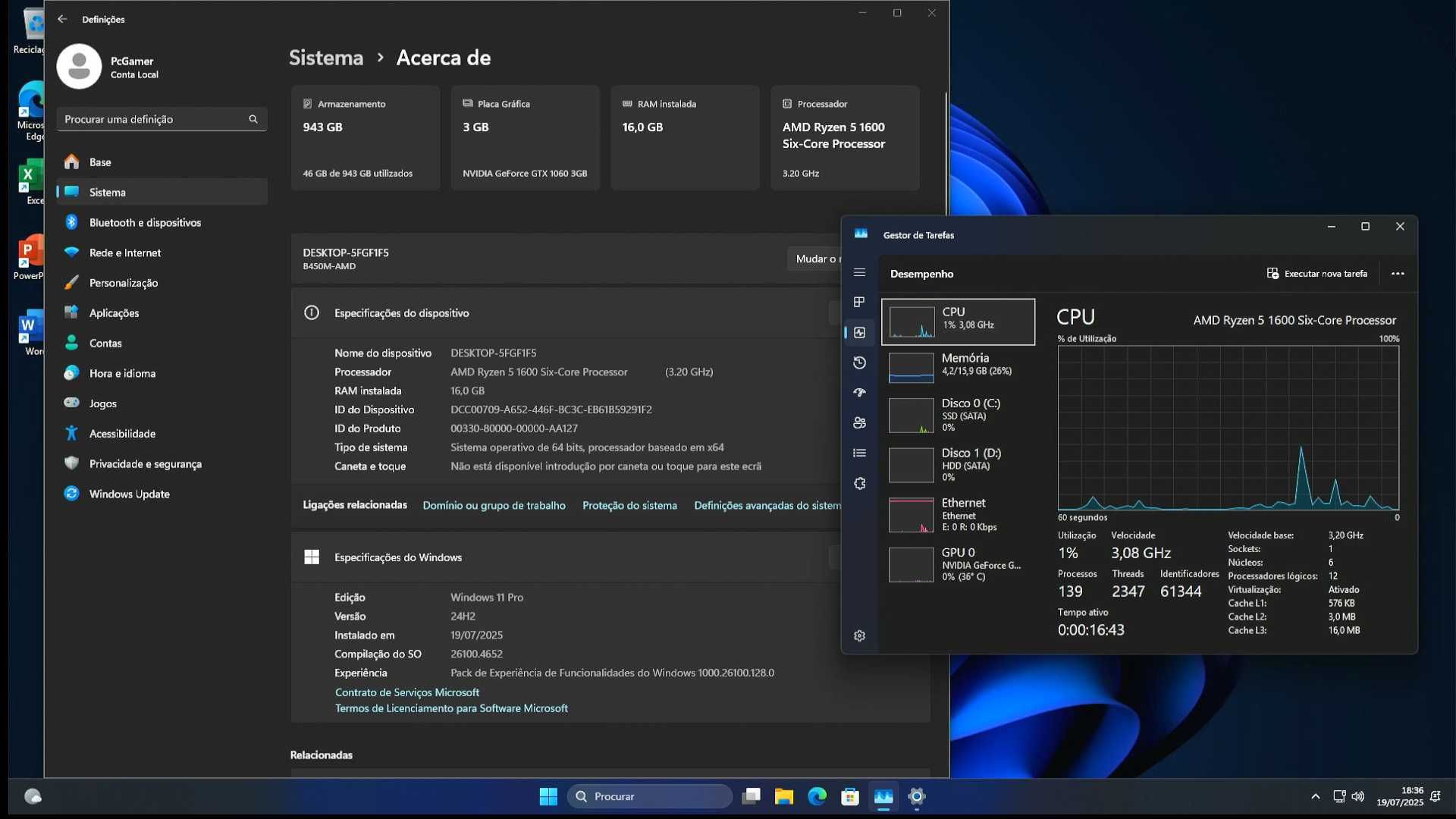Open the three-dot more options in Task Manager
The height and width of the screenshot is (819, 1456).
click(x=1398, y=274)
